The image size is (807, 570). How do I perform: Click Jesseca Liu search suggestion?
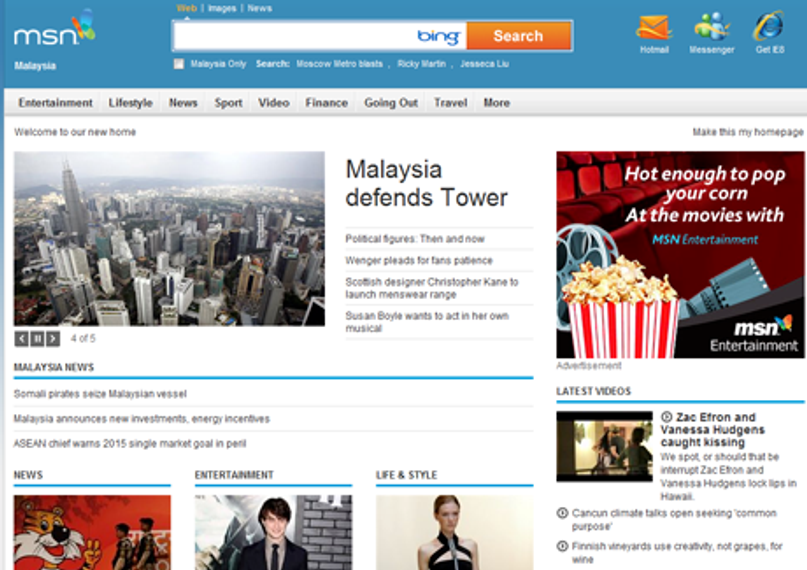(484, 64)
